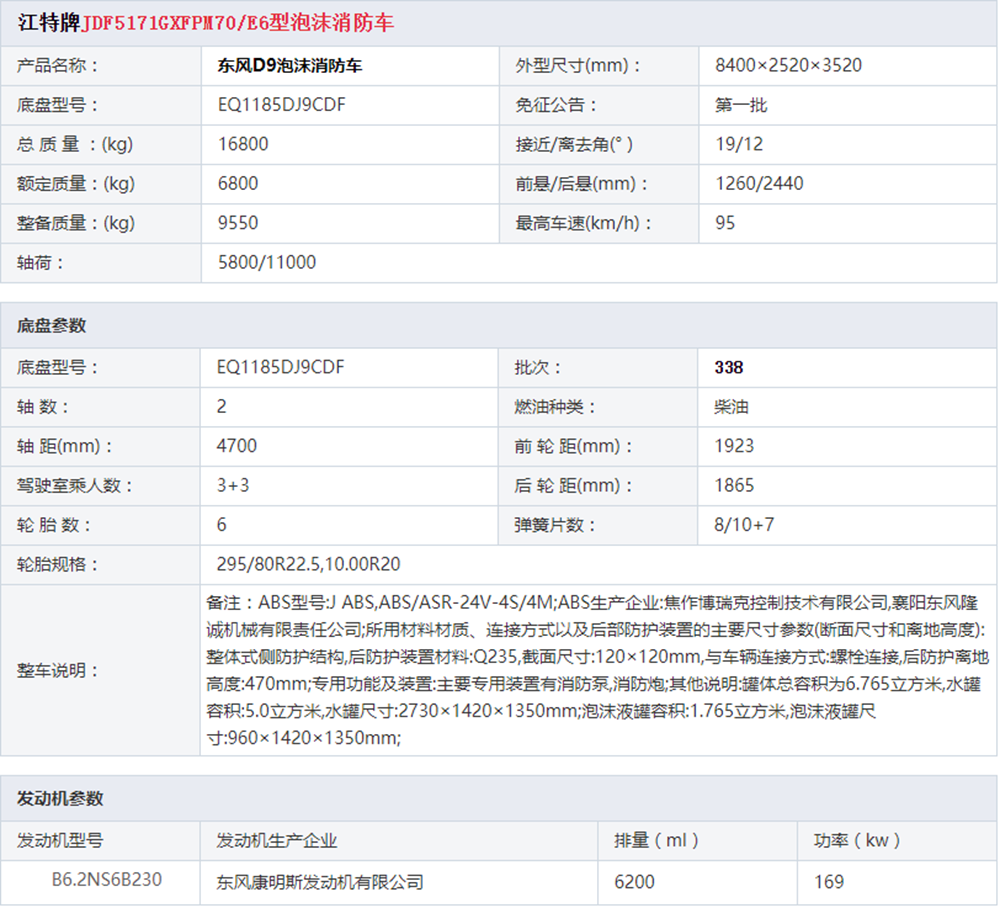
Task: Select the 第一批 tax exemption value
Action: click(741, 105)
